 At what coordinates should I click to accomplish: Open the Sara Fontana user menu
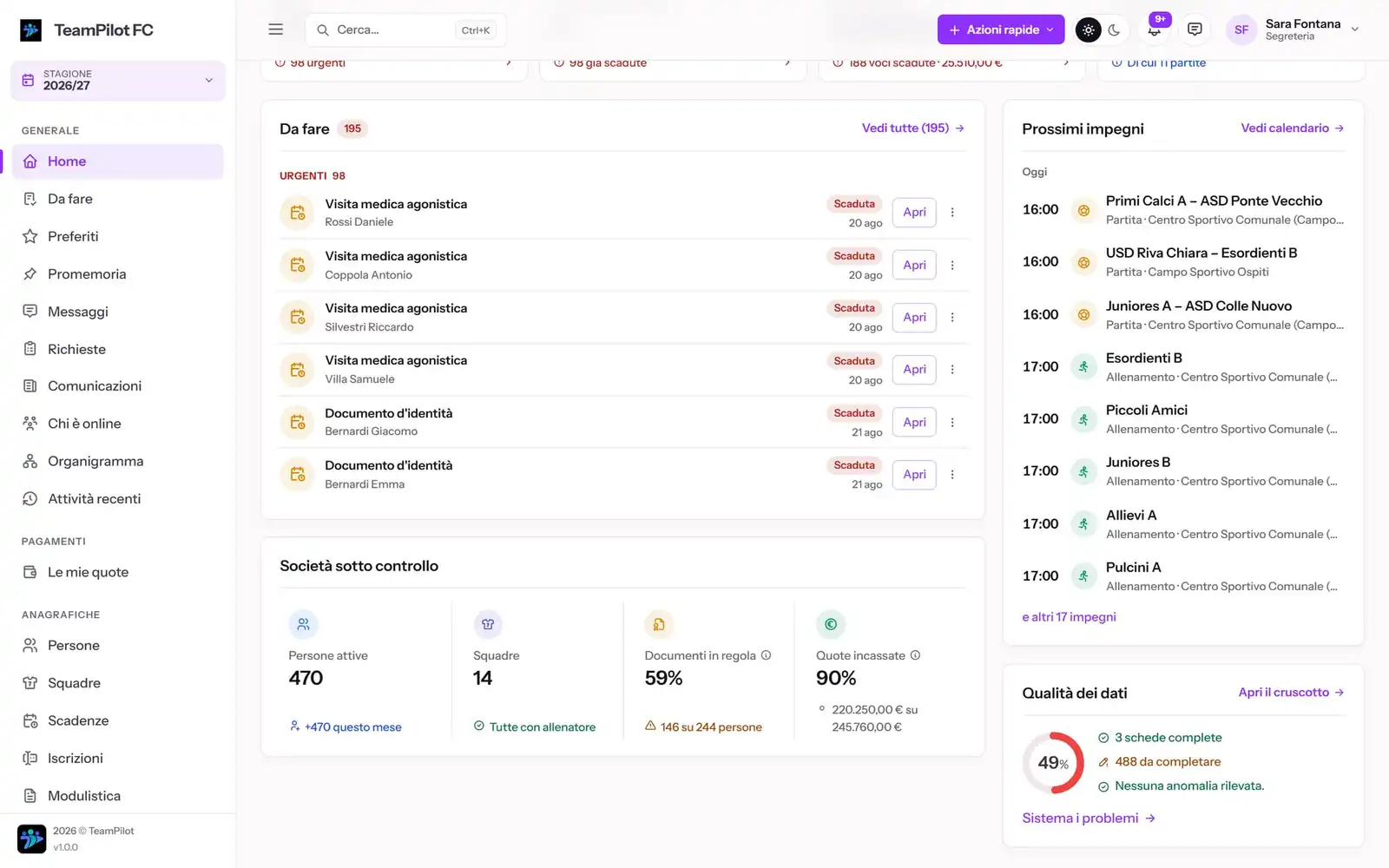[1292, 30]
